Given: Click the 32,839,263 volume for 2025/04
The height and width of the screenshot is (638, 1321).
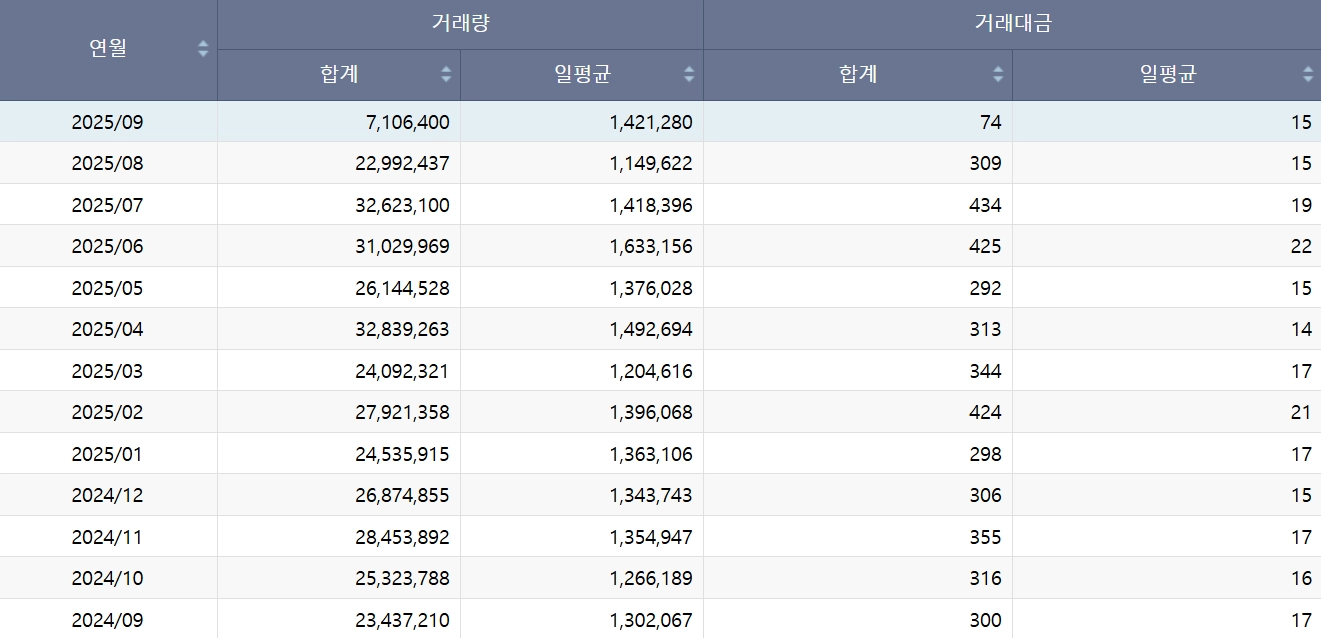Looking at the screenshot, I should point(402,329).
